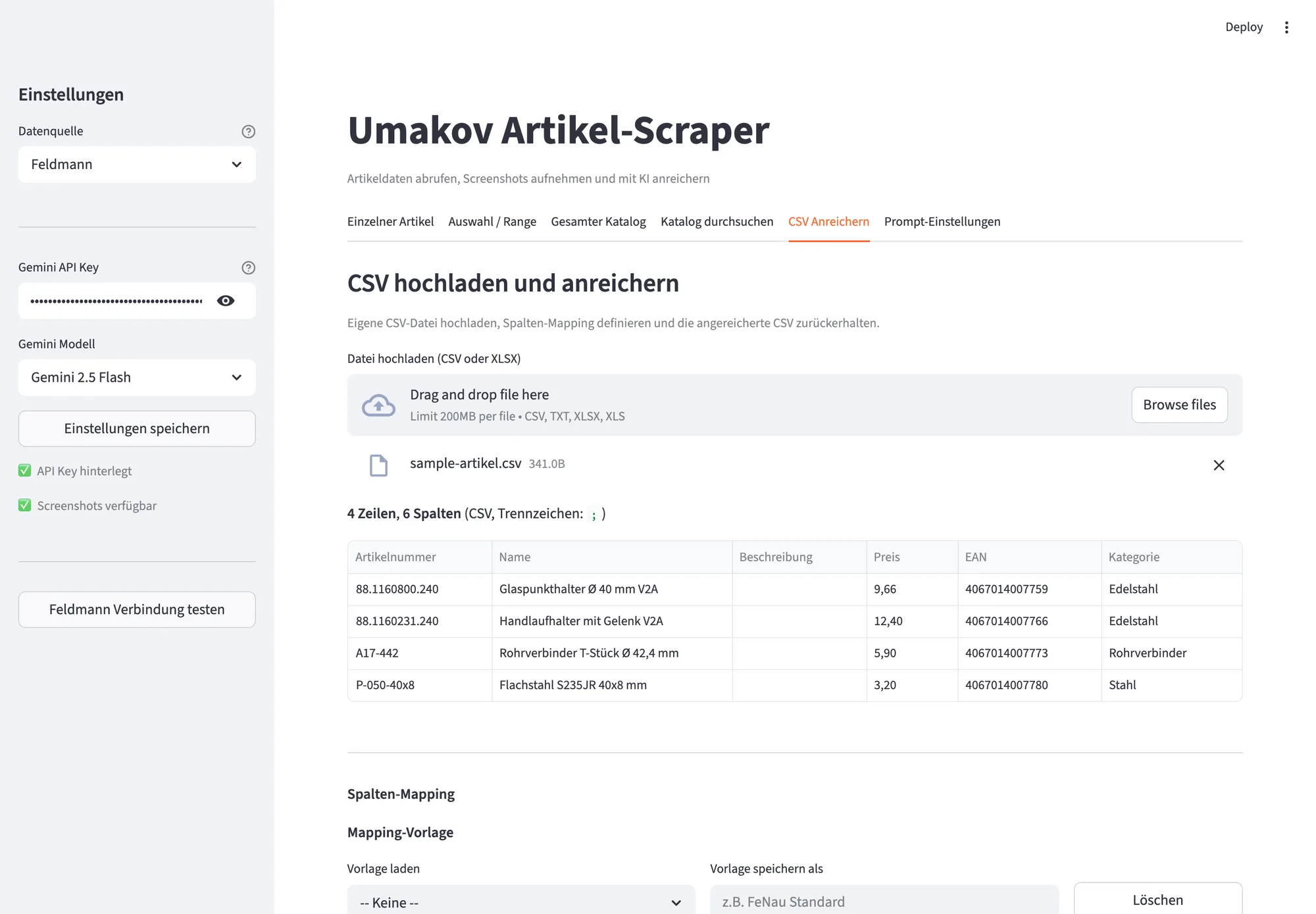Screen dimensions: 1316x914
Task: Select price cell 3,20
Action: 912,685
